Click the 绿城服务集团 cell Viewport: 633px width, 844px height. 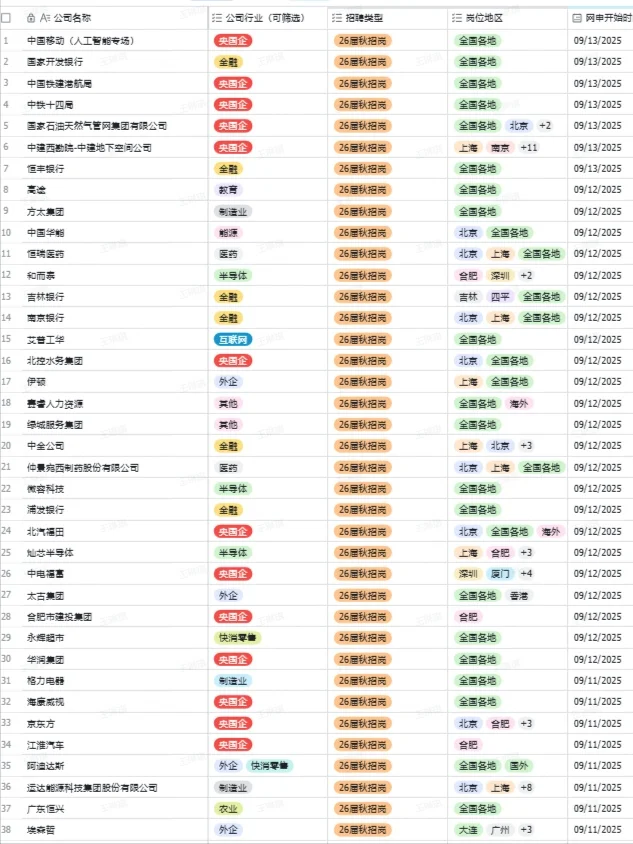(117, 425)
